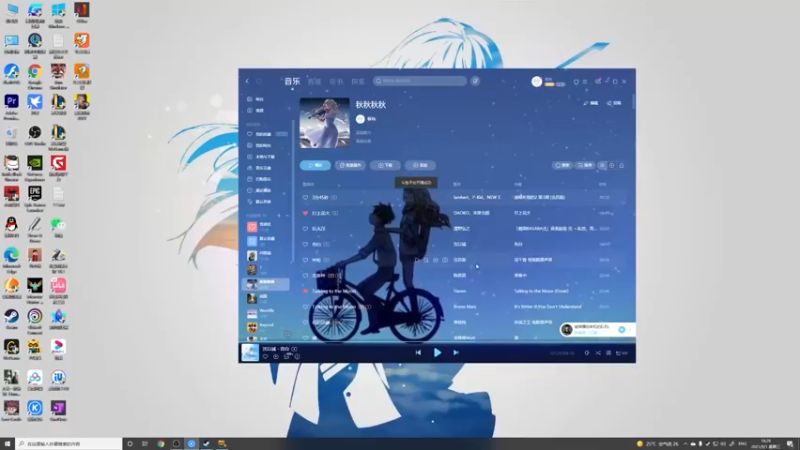Open the second sidebar navigation item
Screen dimensions: 800x450
click(256, 110)
